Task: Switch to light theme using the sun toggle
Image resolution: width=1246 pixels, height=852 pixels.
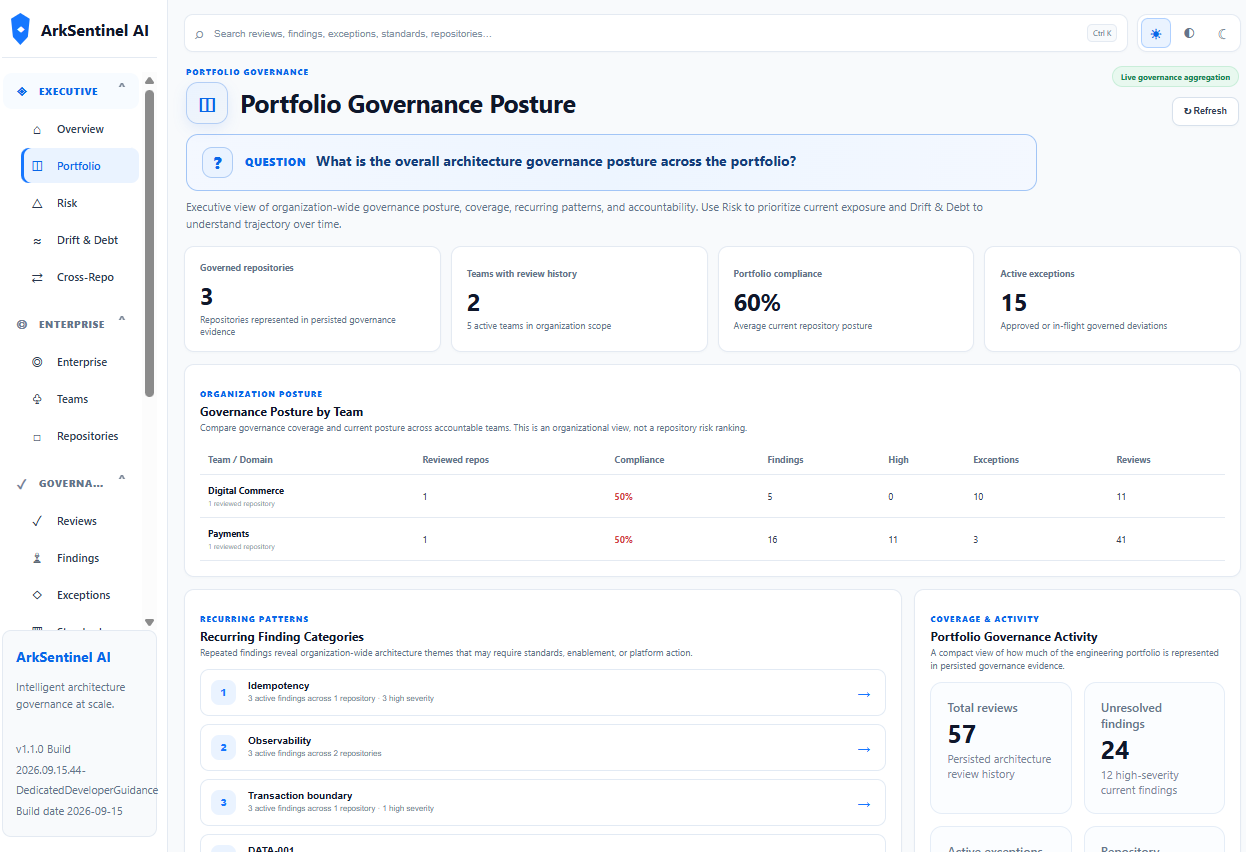Action: pos(1156,33)
